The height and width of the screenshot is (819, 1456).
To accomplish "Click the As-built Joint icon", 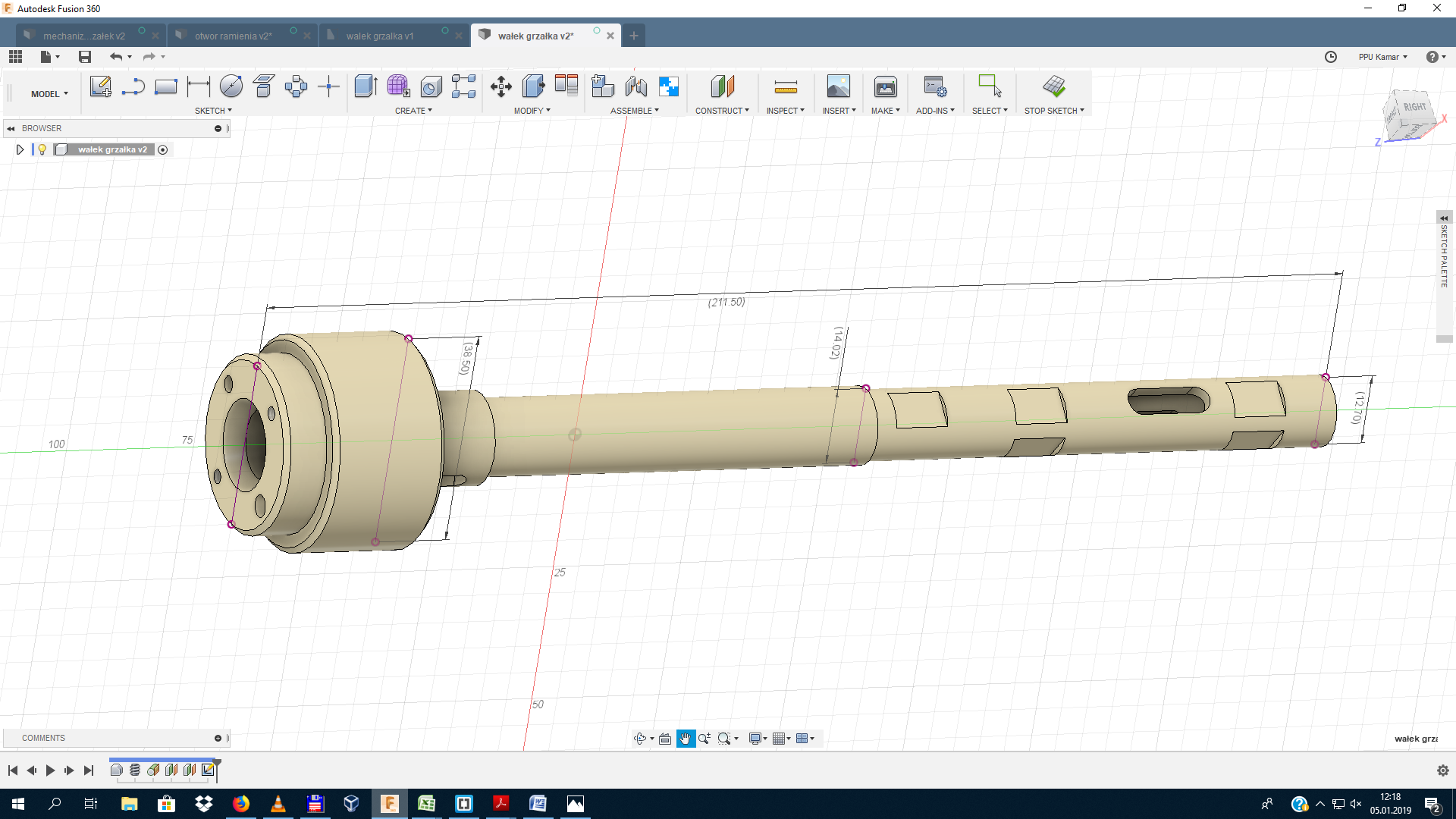I will pos(669,86).
